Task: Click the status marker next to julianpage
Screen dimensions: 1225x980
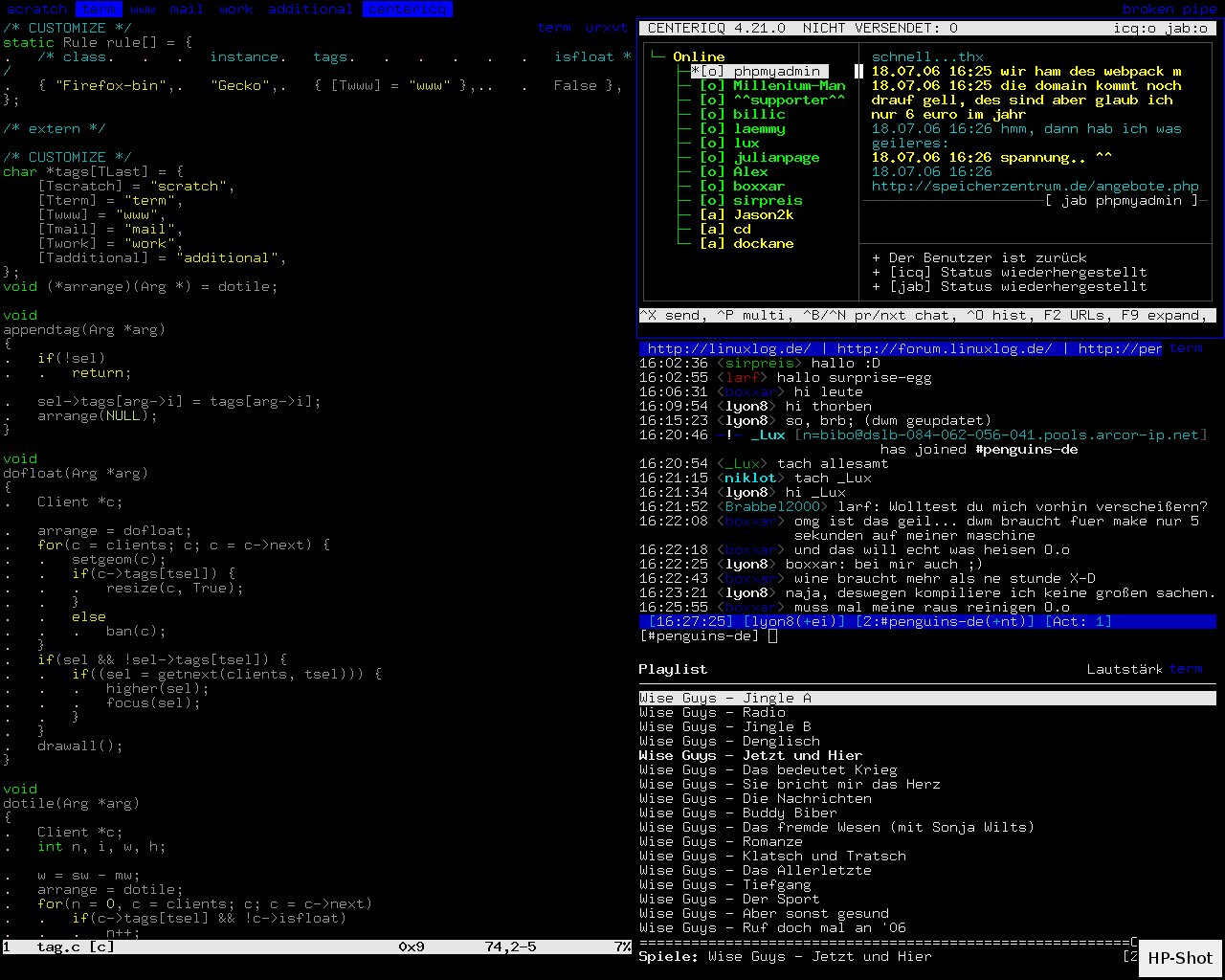Action: (712, 157)
